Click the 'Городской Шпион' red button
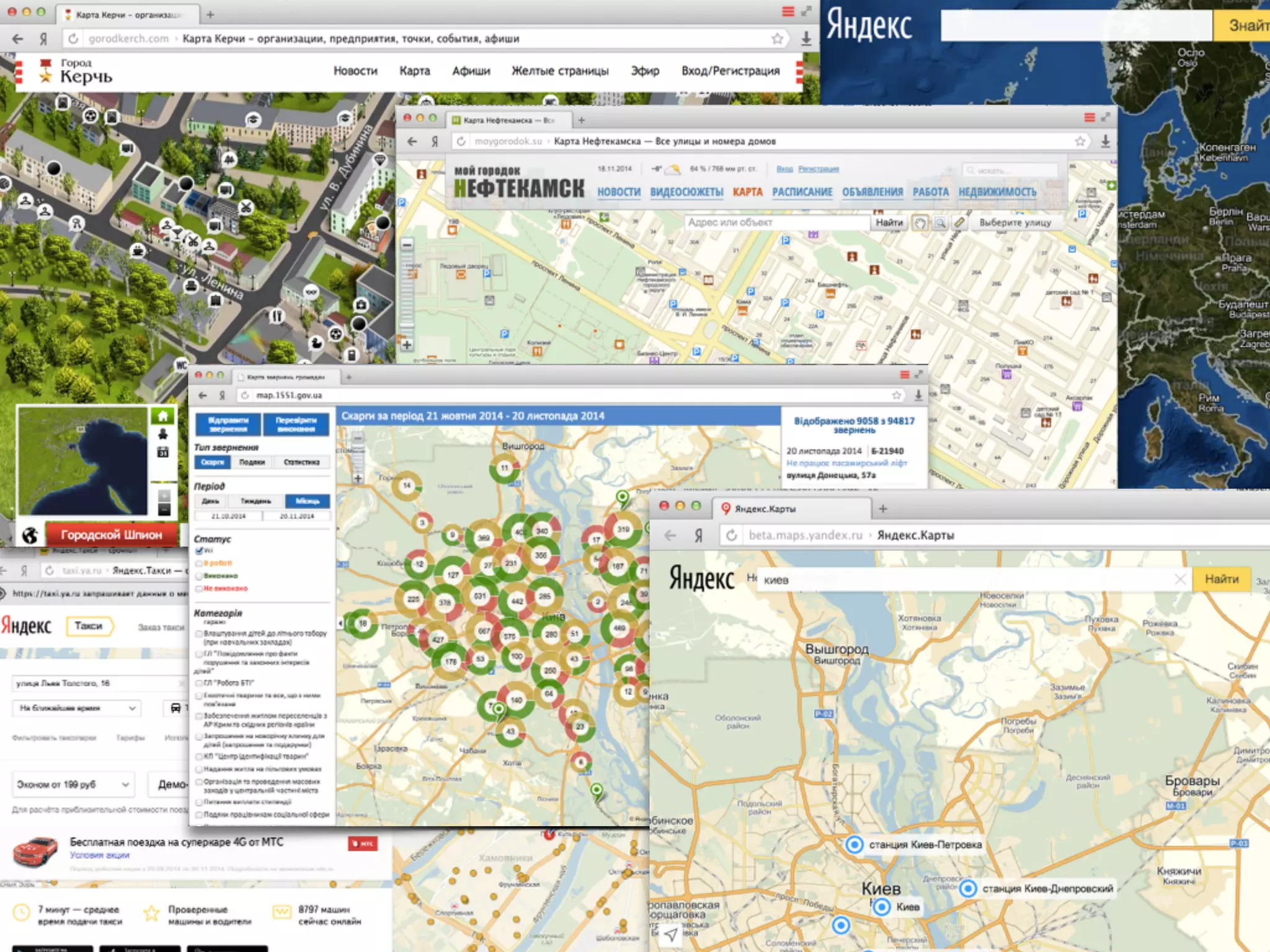Screen dimensions: 1270x952 (x=111, y=535)
